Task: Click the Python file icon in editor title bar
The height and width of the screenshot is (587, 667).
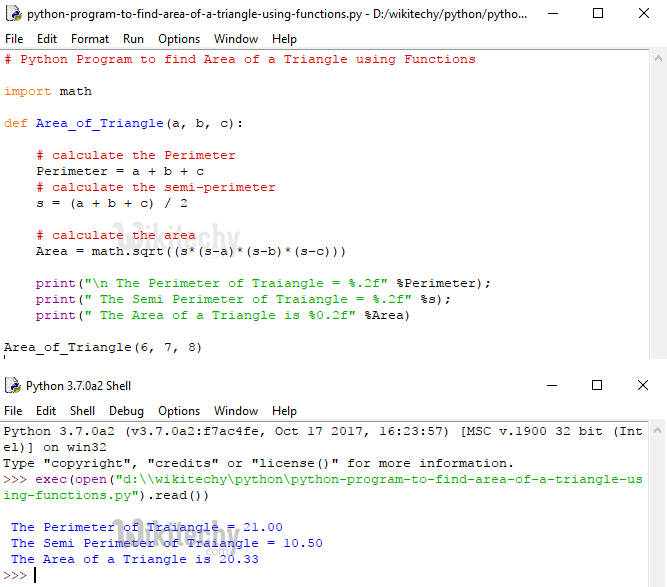Action: click(13, 14)
